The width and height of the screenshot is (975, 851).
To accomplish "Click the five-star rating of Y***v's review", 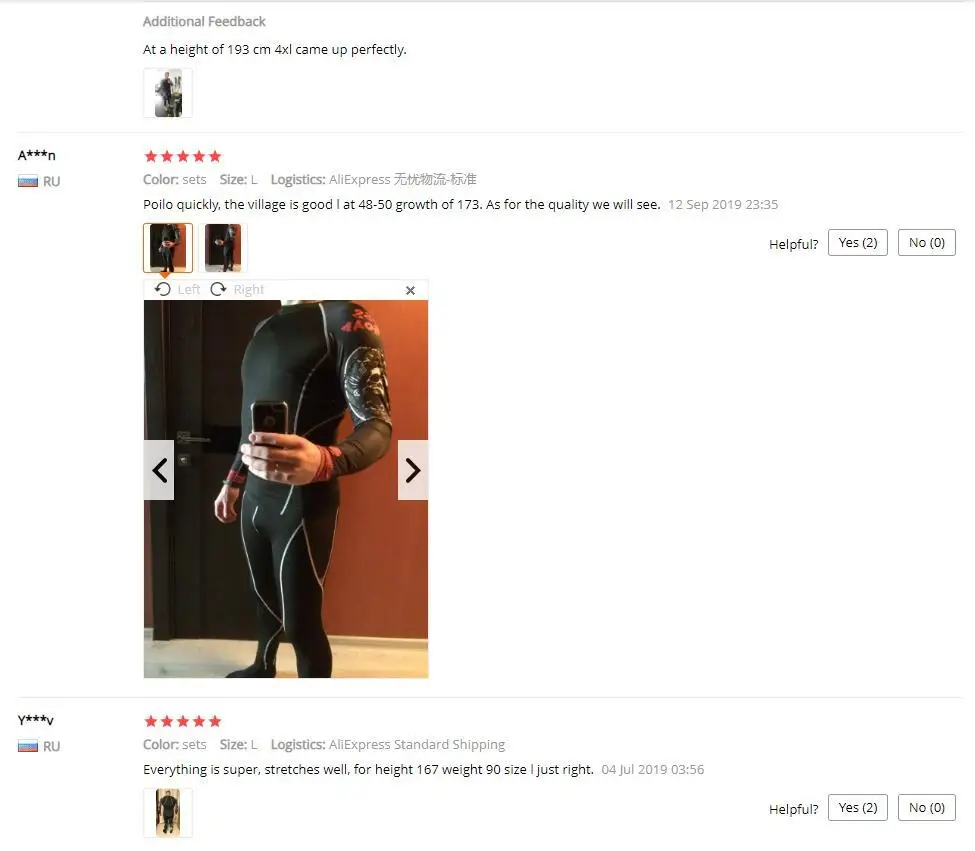I will click(183, 721).
